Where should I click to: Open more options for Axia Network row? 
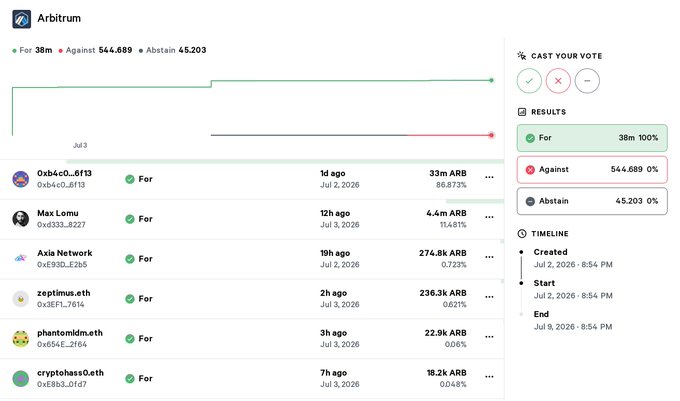point(489,257)
